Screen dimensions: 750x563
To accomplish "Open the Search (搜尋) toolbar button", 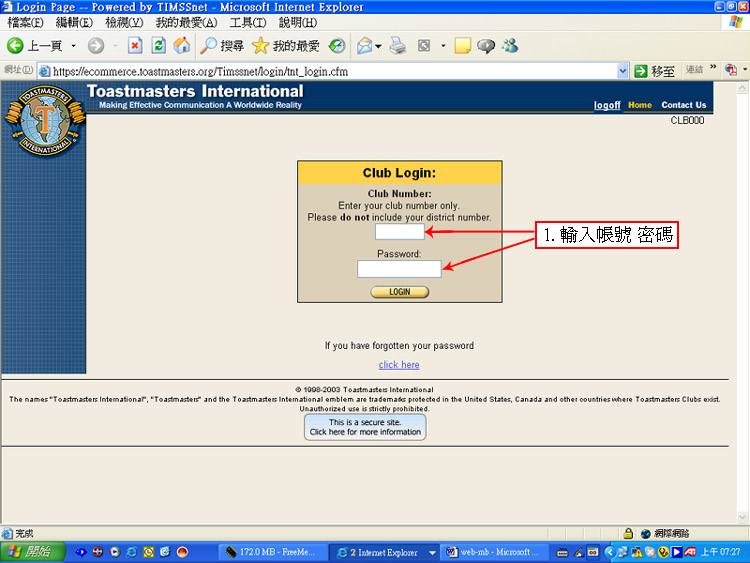I will [222, 46].
